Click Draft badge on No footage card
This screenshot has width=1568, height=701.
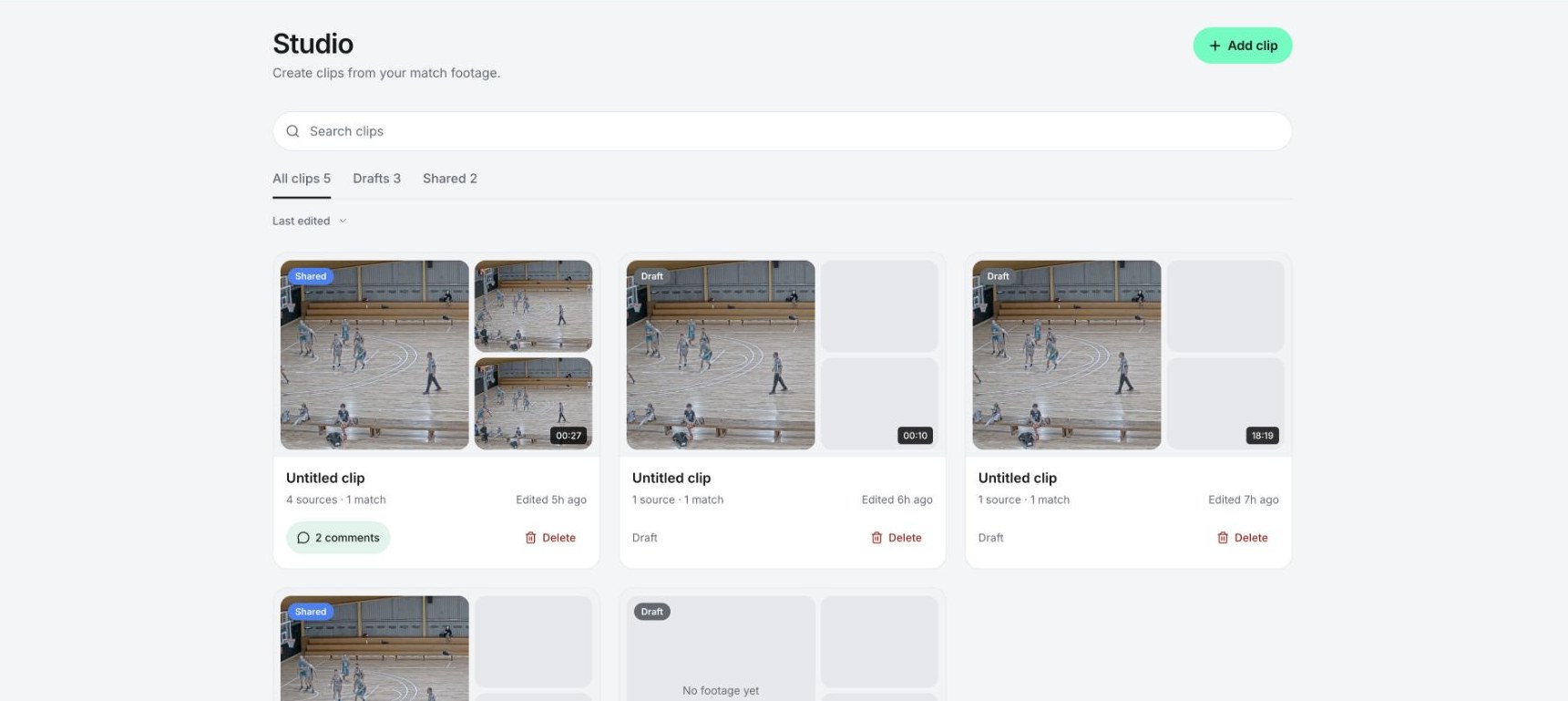coord(652,612)
